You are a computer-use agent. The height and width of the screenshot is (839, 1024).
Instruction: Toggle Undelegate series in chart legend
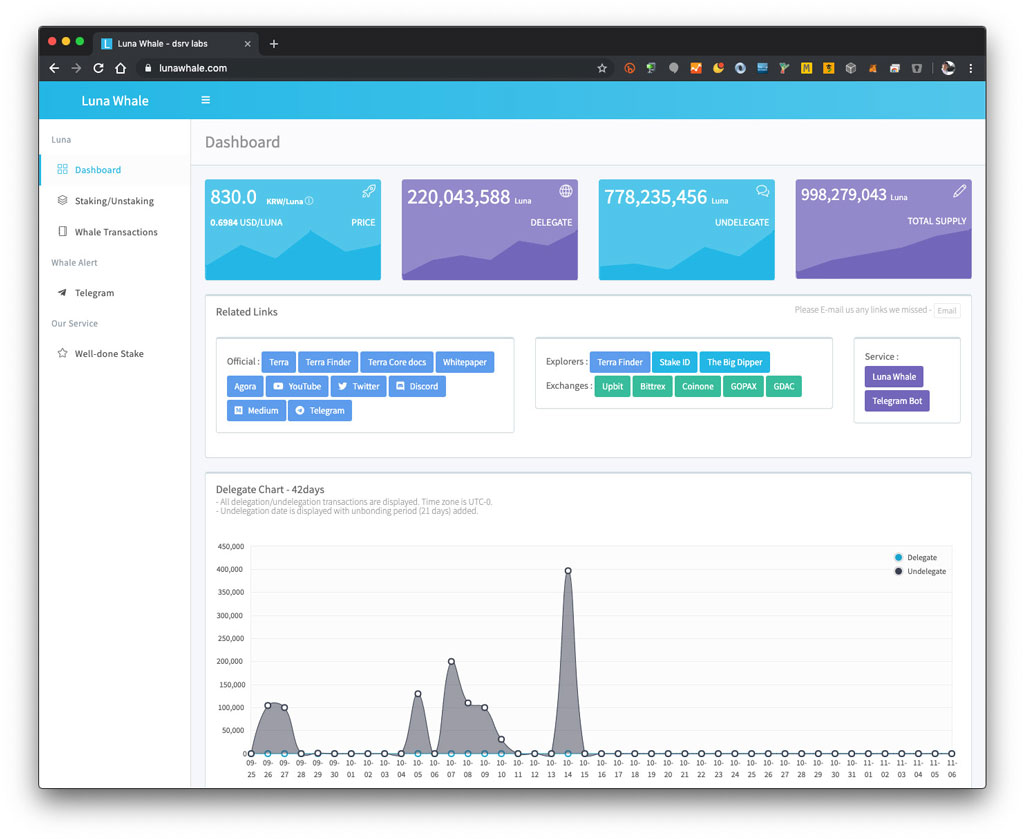point(920,571)
